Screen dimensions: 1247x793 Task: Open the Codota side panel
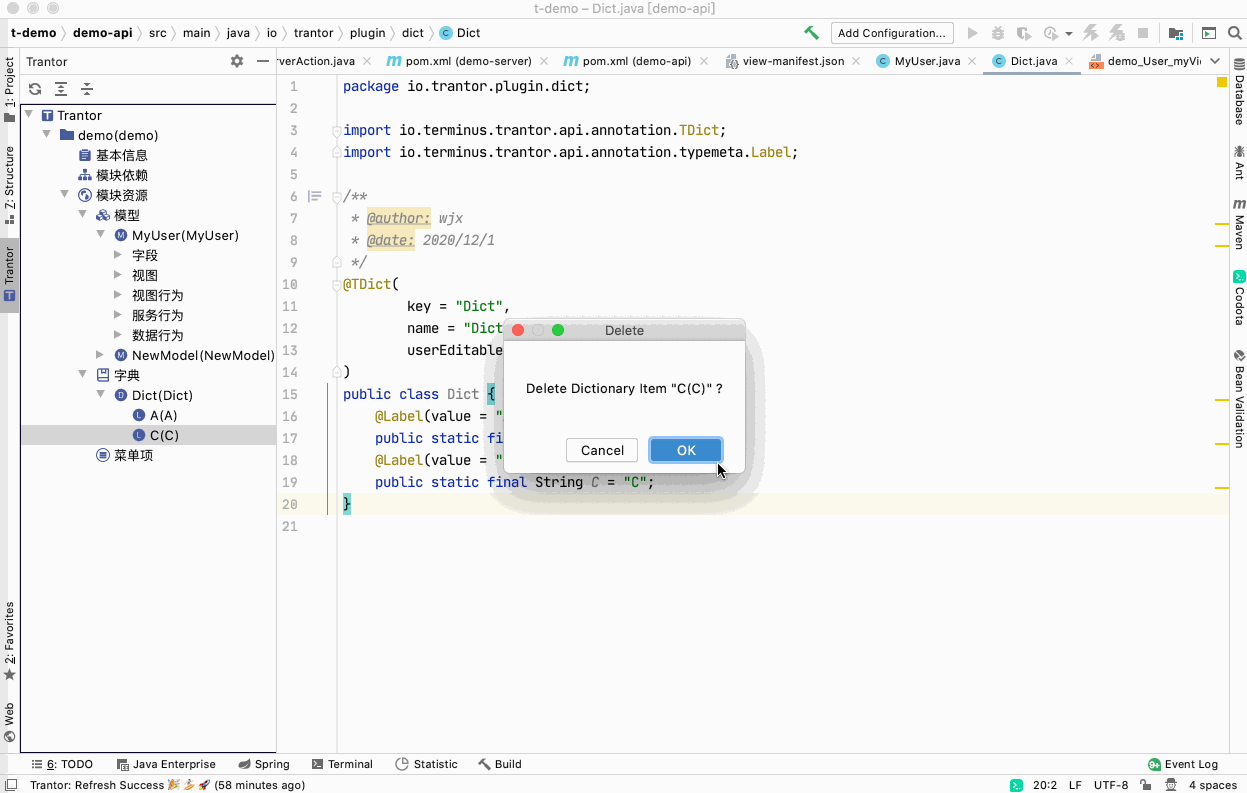(1239, 298)
